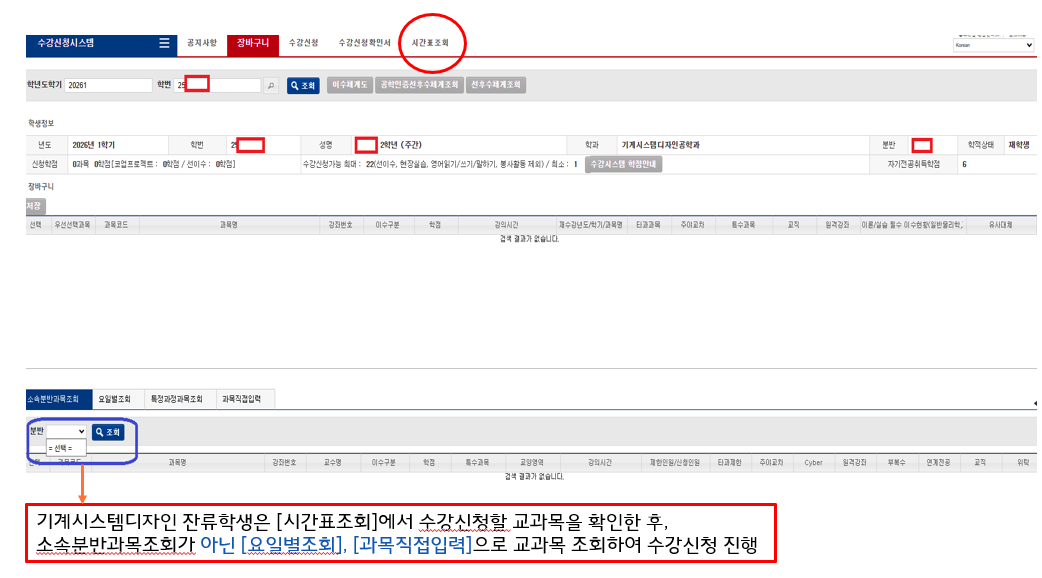Click the 조회 button next to 분반 dropdown
The height and width of the screenshot is (578, 1042).
pos(108,432)
